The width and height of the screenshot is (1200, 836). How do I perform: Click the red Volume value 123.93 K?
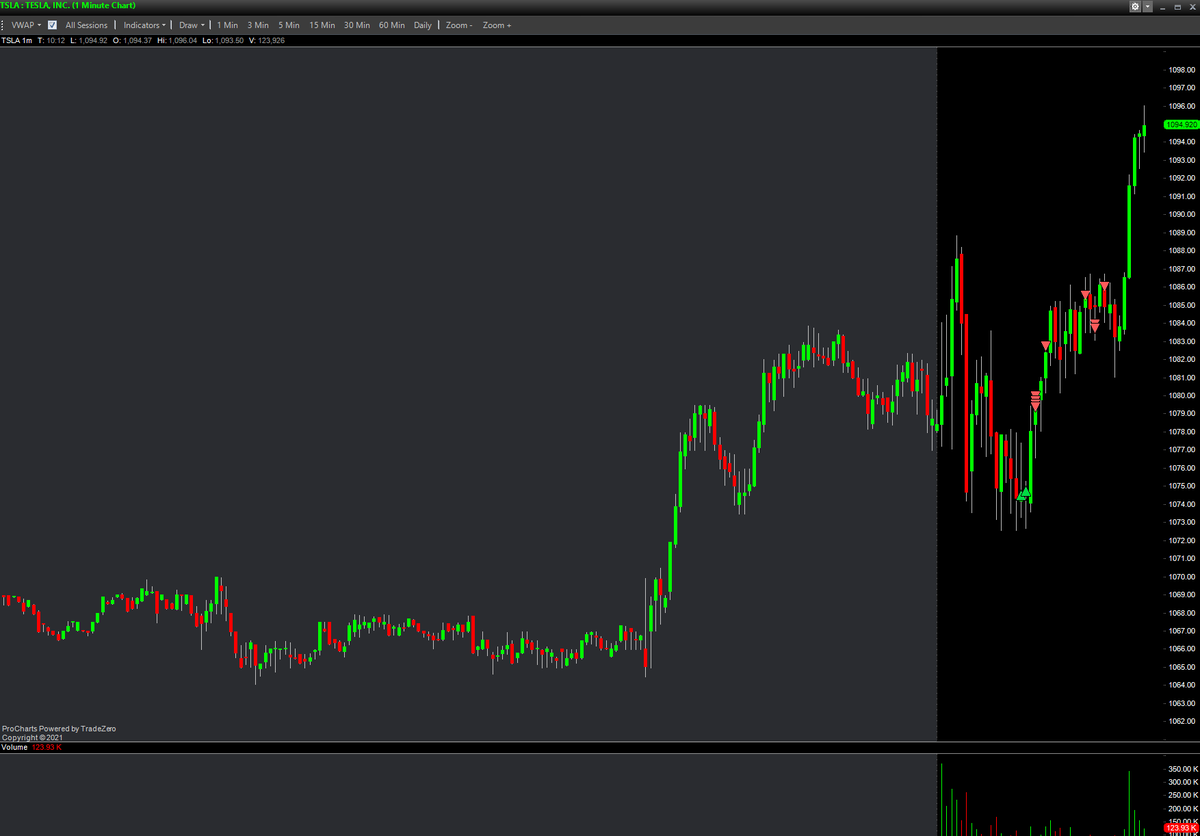point(47,747)
